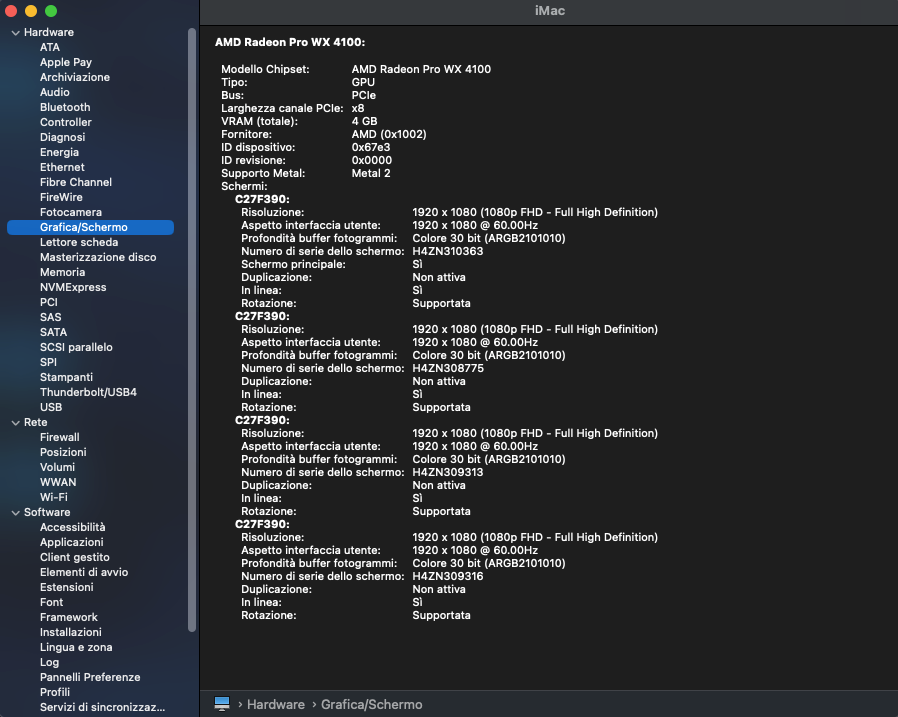This screenshot has height=717, width=898.
Task: Click Grafica/Schermo in the path bar
Action: [x=371, y=704]
